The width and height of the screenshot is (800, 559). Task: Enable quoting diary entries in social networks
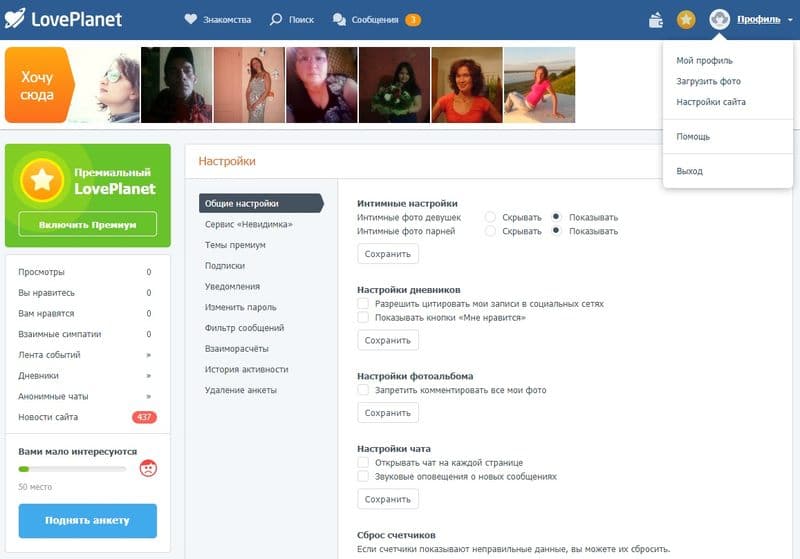coord(364,303)
